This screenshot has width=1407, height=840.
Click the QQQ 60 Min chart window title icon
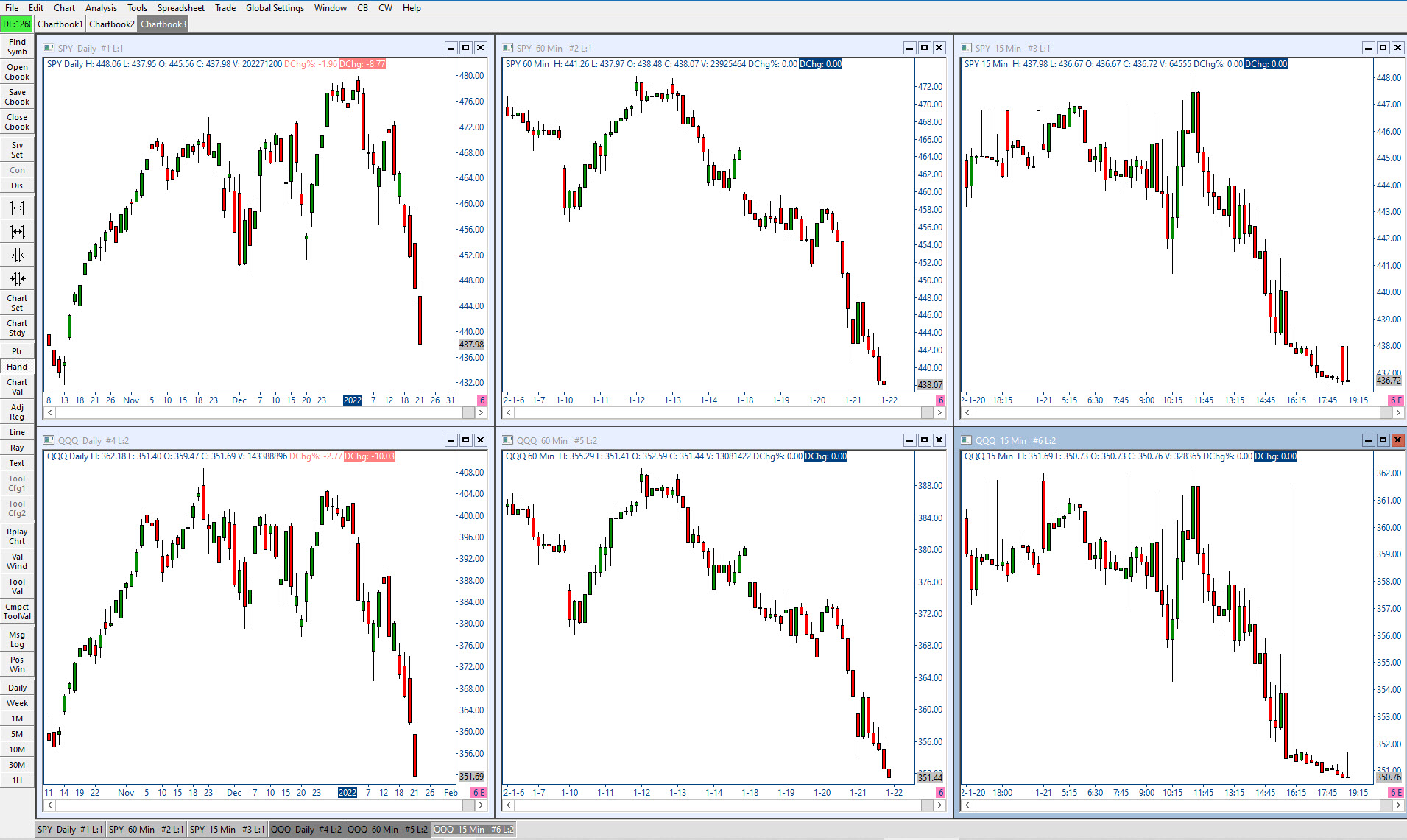[x=507, y=440]
